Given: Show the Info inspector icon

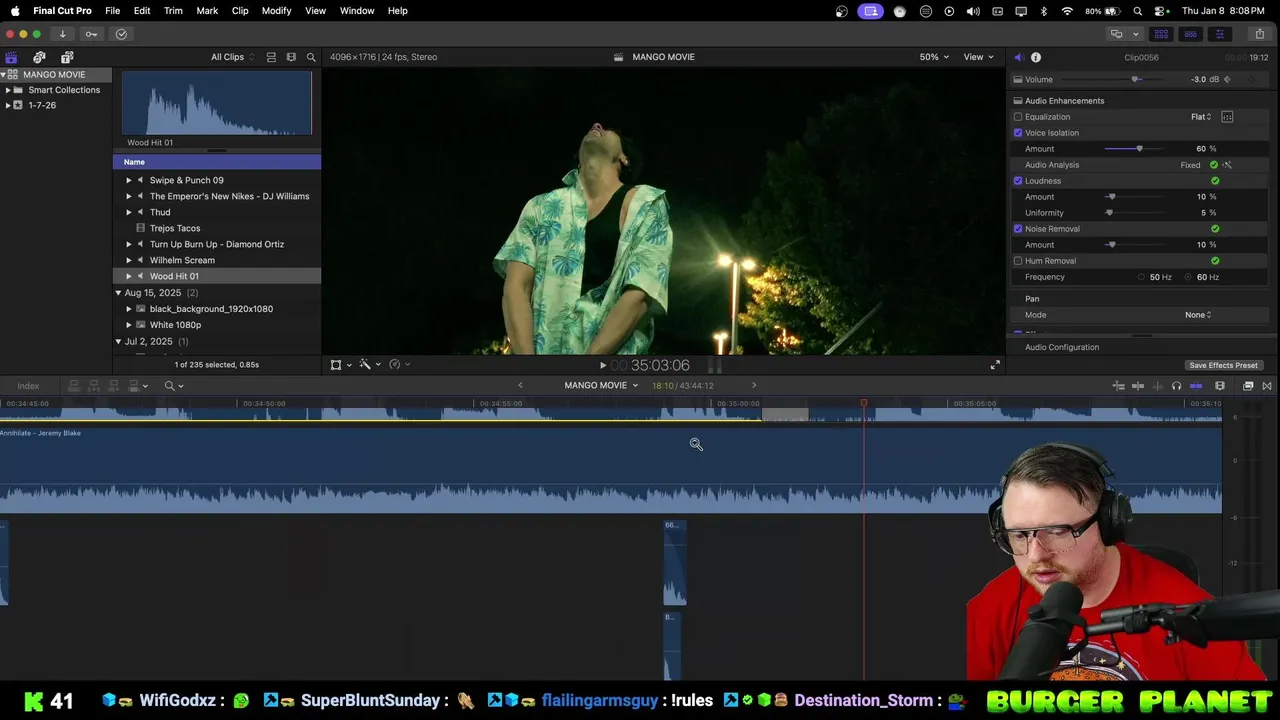Looking at the screenshot, I should coord(1036,57).
